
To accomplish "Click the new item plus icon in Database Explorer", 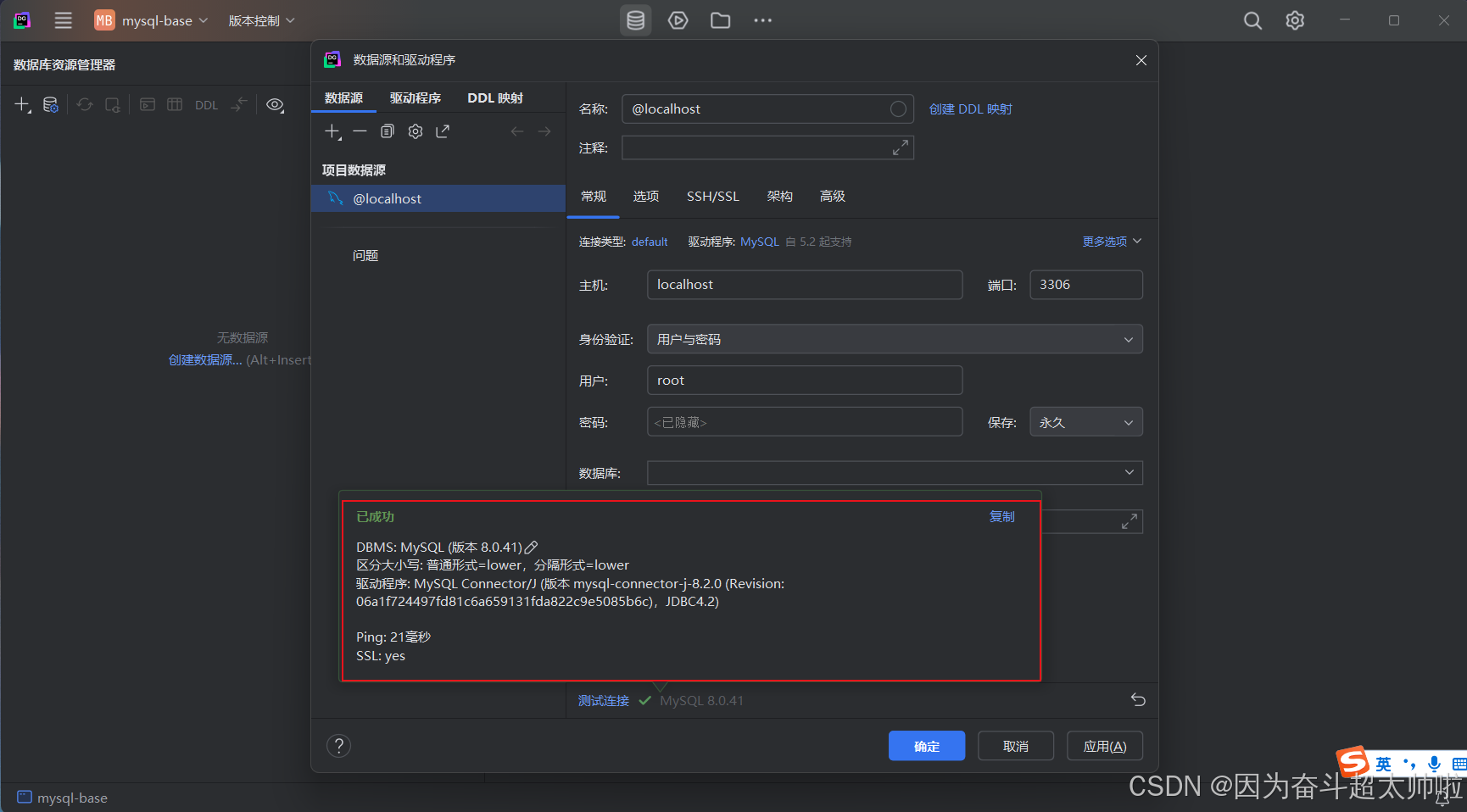I will point(23,104).
